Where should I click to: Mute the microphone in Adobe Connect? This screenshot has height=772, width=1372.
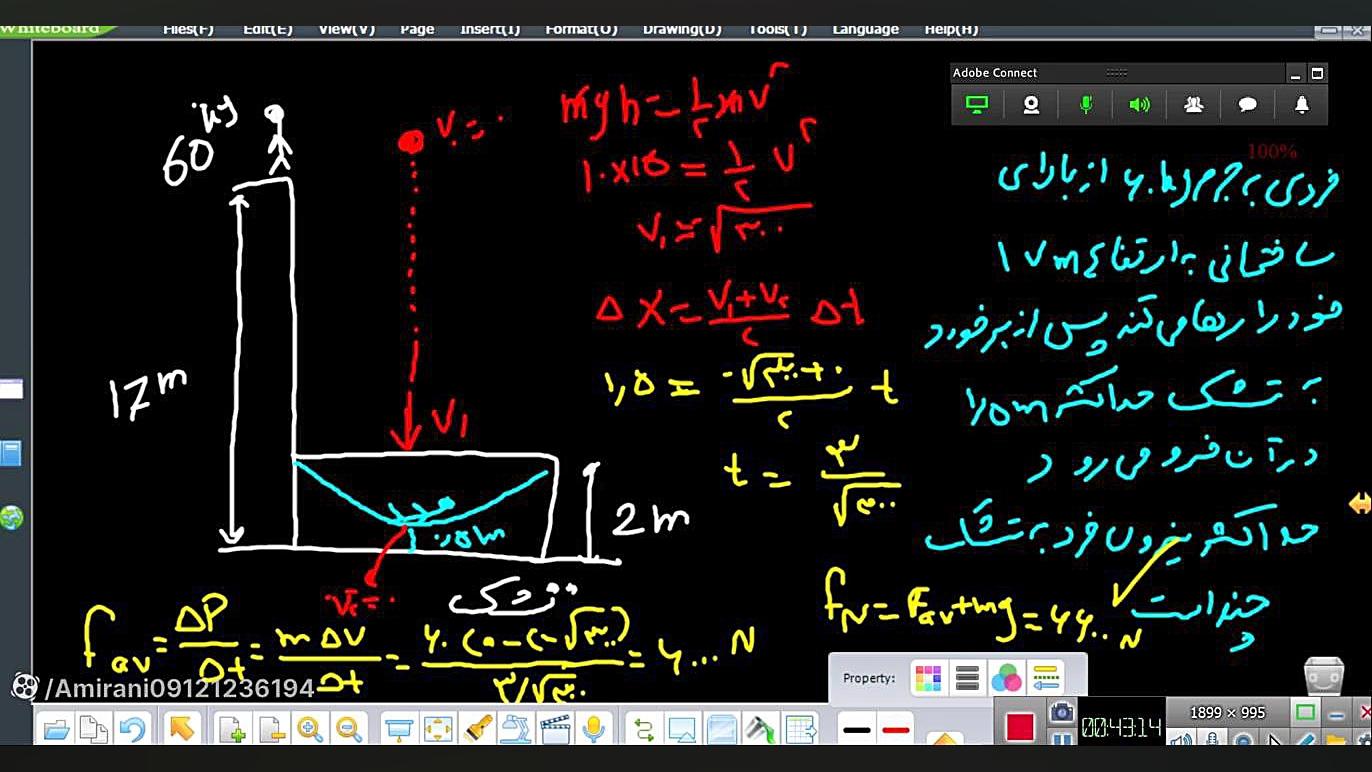pos(1086,105)
